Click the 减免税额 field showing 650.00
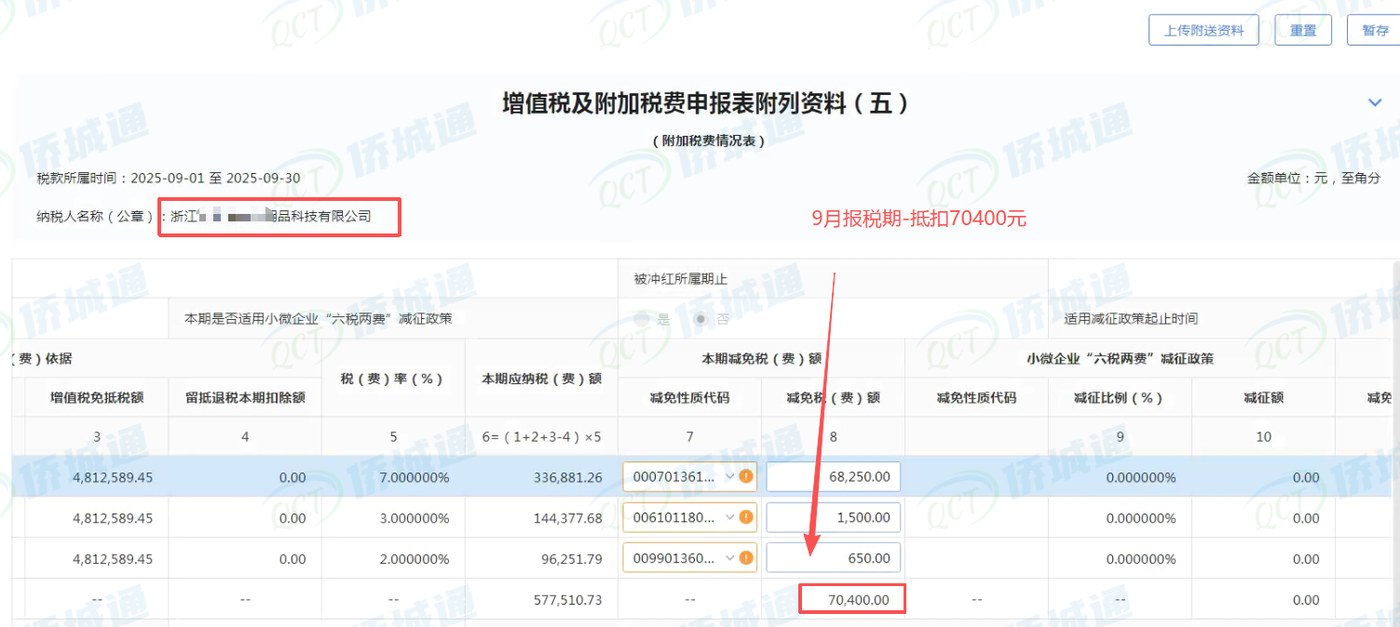Screen dimensions: 1400x627 point(834,557)
